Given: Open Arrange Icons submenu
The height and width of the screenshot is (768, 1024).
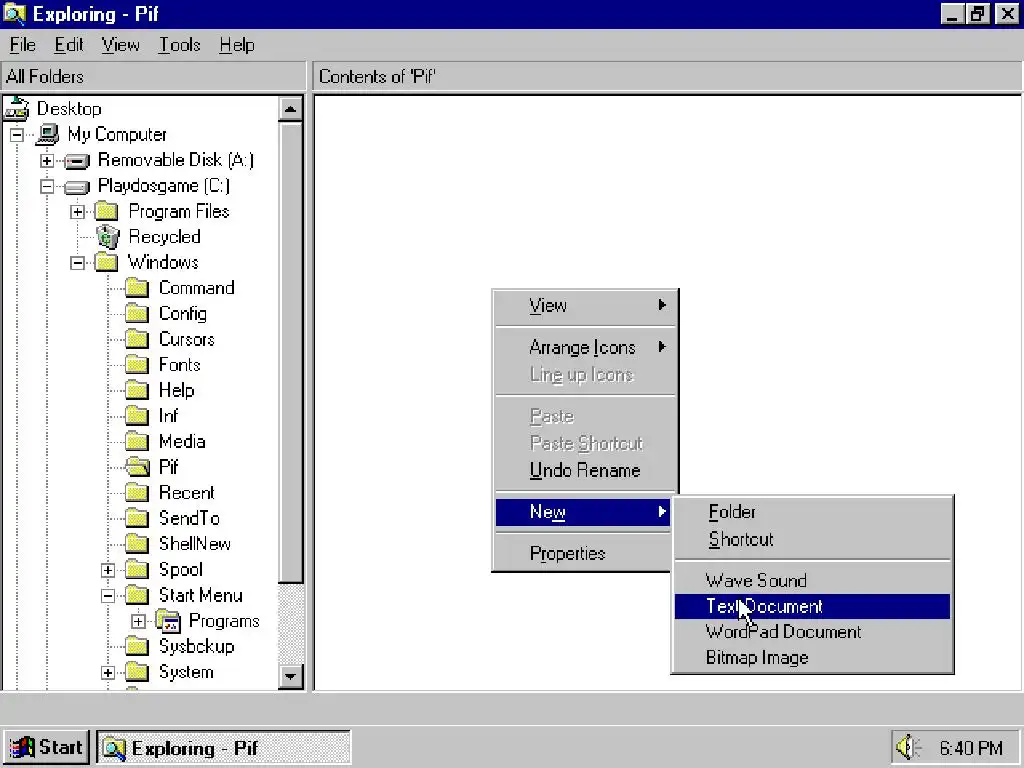Looking at the screenshot, I should tap(586, 347).
